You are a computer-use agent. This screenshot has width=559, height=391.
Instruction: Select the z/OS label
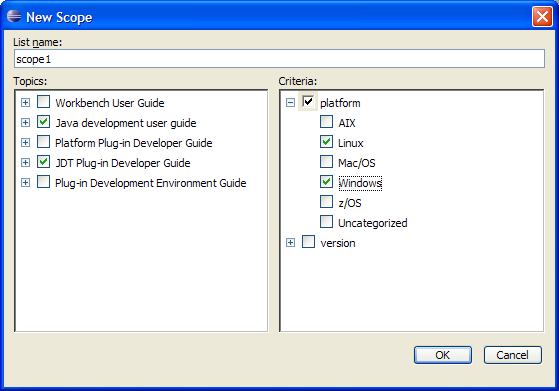pyautogui.click(x=350, y=203)
